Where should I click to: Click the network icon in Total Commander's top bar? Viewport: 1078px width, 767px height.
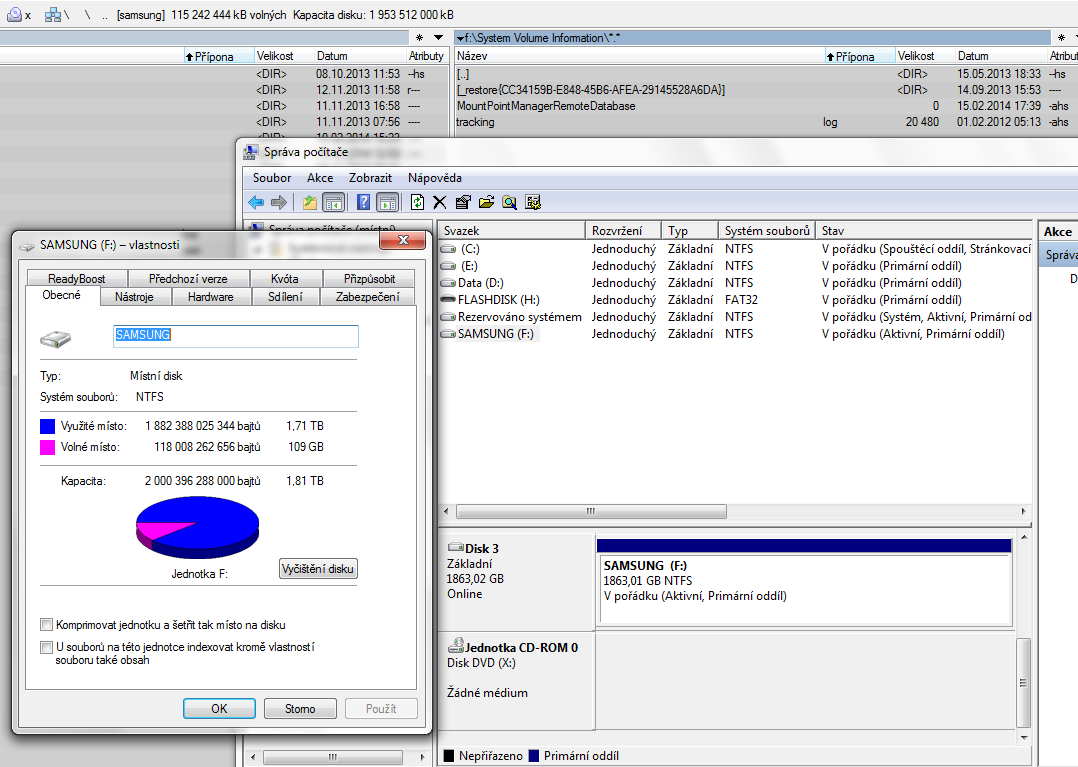[x=53, y=14]
